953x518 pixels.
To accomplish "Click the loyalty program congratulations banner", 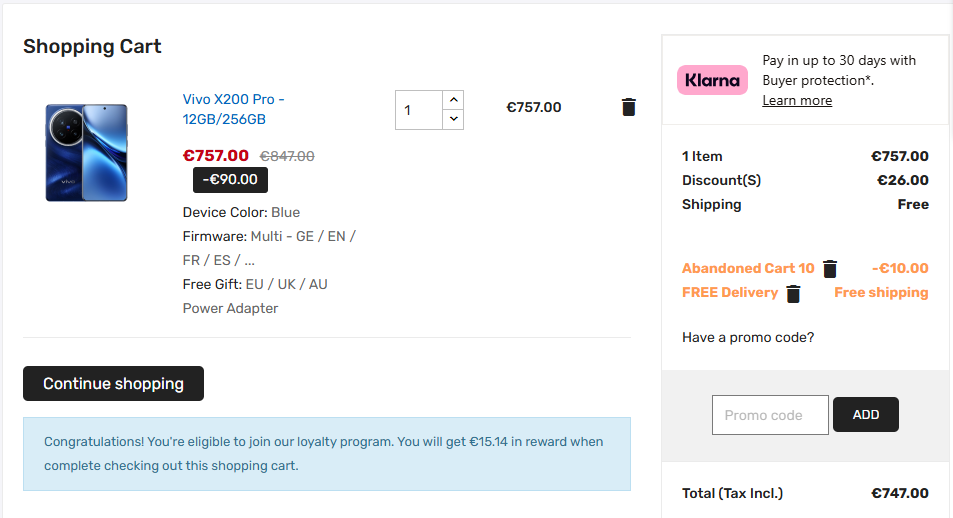I will tap(326, 454).
